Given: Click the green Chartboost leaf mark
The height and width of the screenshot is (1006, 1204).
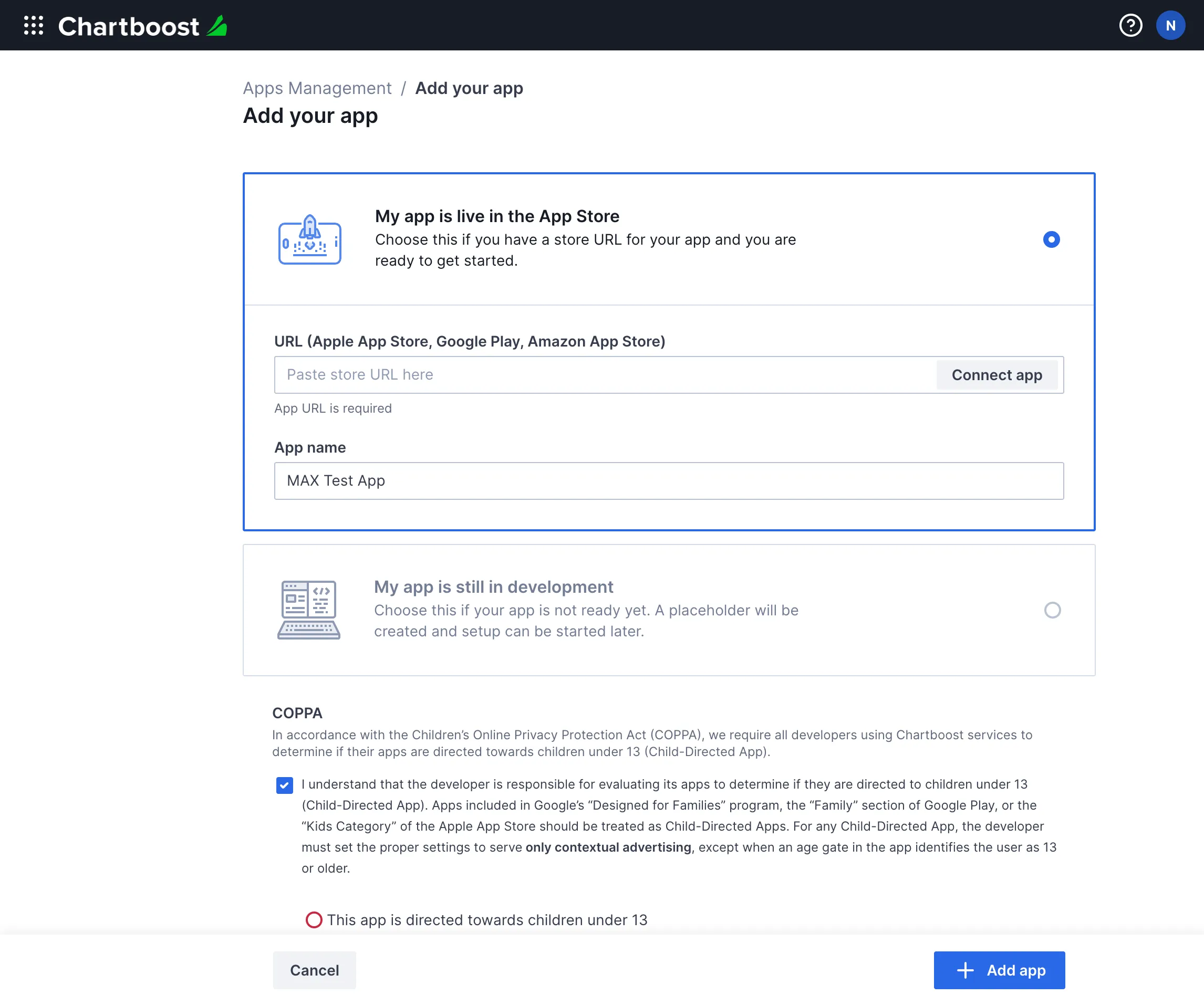Looking at the screenshot, I should point(217,26).
